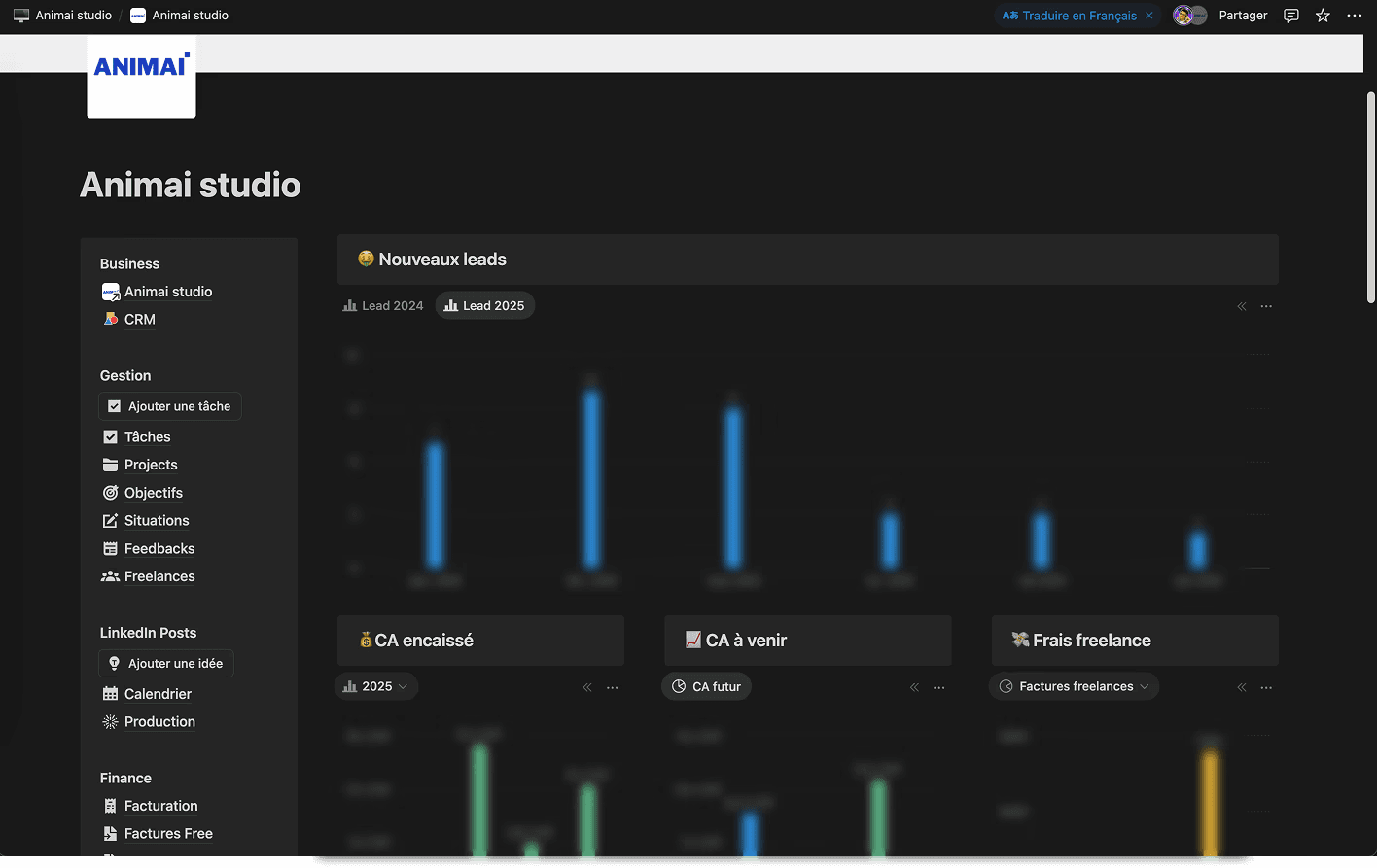Click the Projects folder icon
The width and height of the screenshot is (1377, 868).
[111, 465]
